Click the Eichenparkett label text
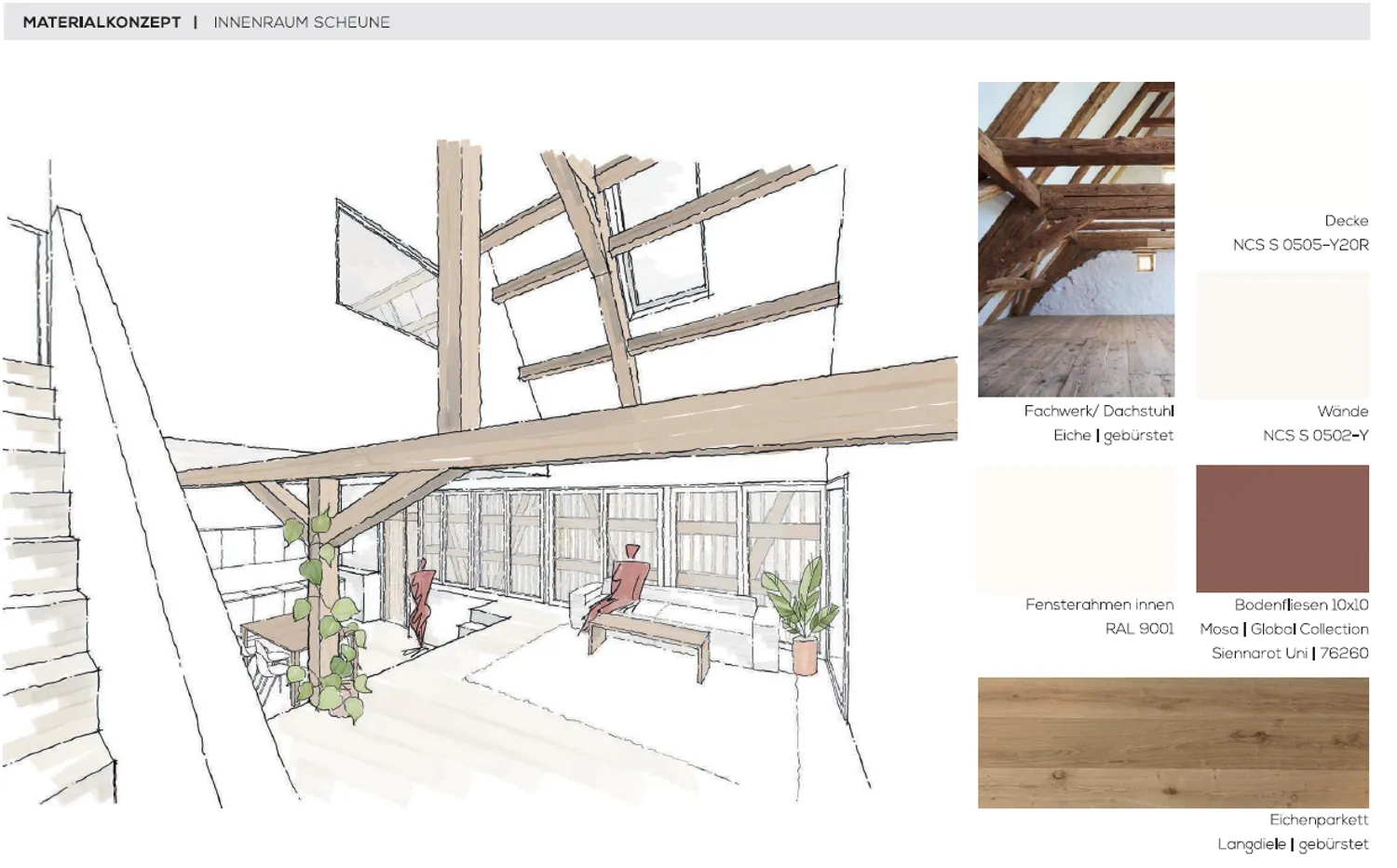This screenshot has height=868, width=1397. (1319, 820)
